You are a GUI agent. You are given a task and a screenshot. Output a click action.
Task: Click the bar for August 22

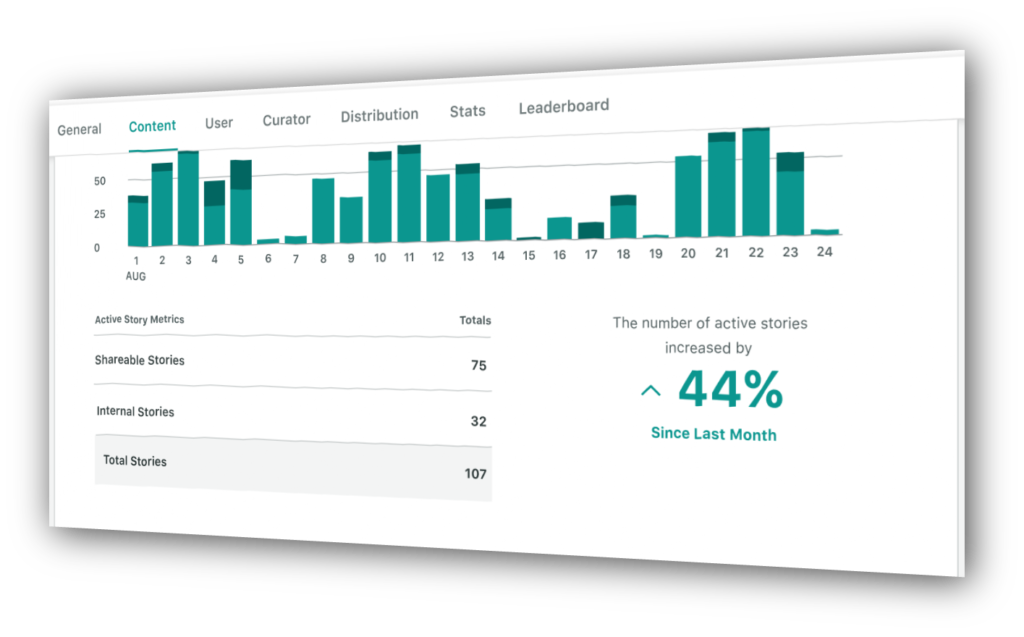pos(756,183)
